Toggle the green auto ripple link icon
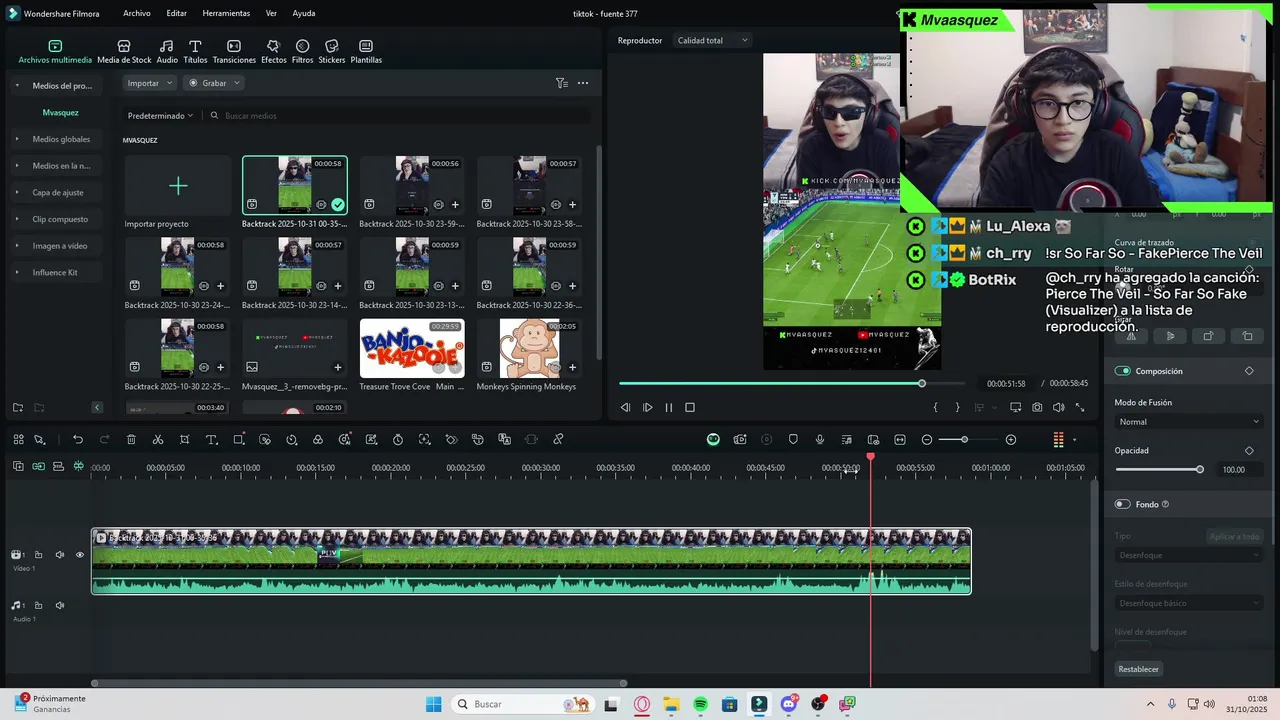Screen dimensions: 1280x720 pyautogui.click(x=38, y=466)
